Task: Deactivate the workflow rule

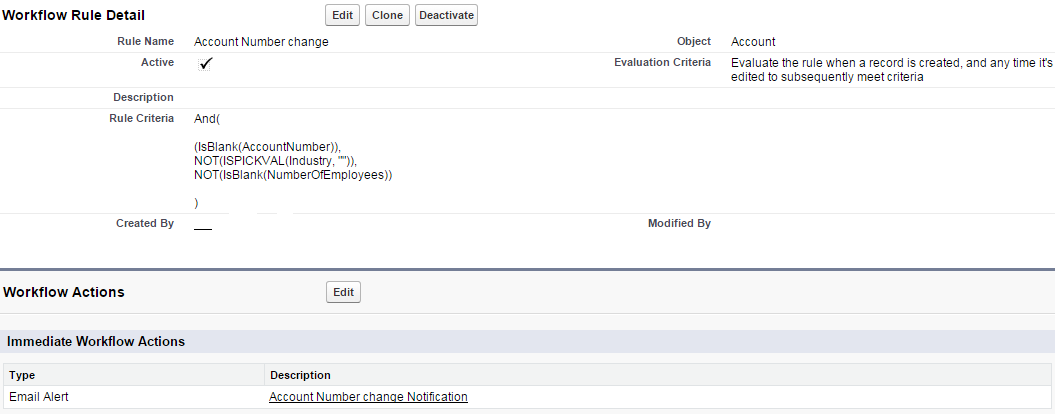Action: click(x=446, y=15)
